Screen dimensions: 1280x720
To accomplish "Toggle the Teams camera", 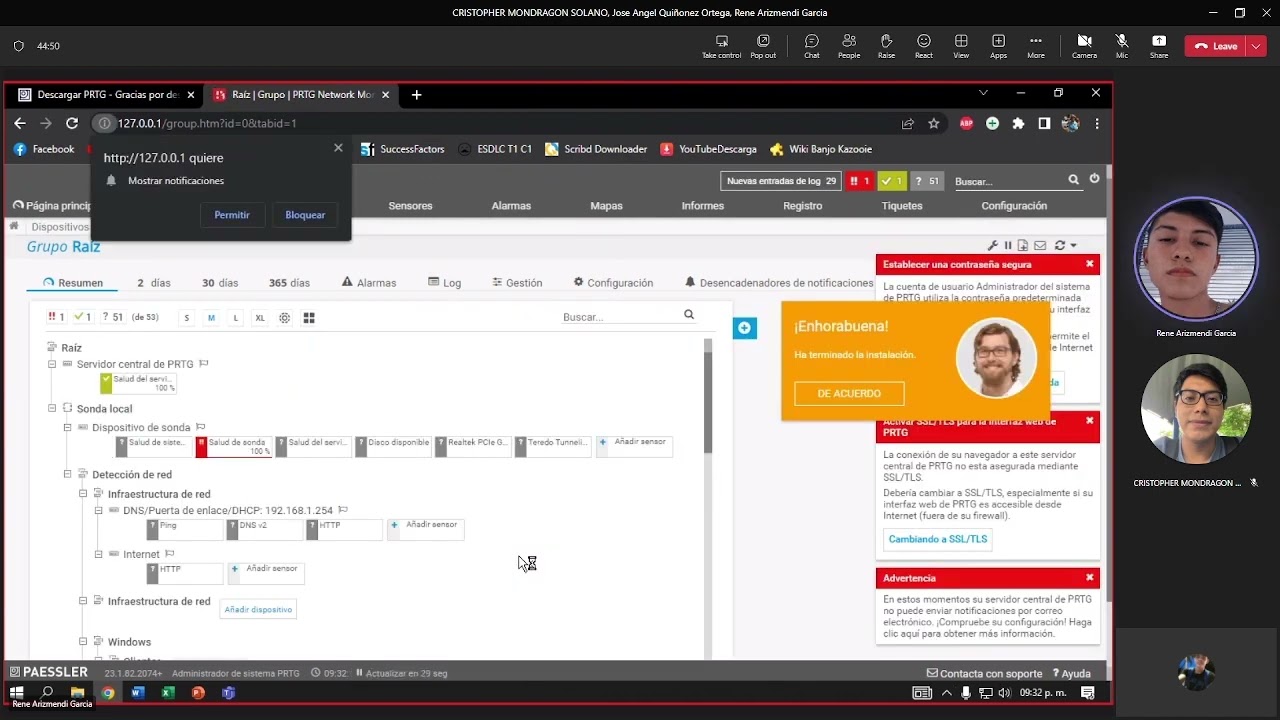I will tap(1084, 45).
